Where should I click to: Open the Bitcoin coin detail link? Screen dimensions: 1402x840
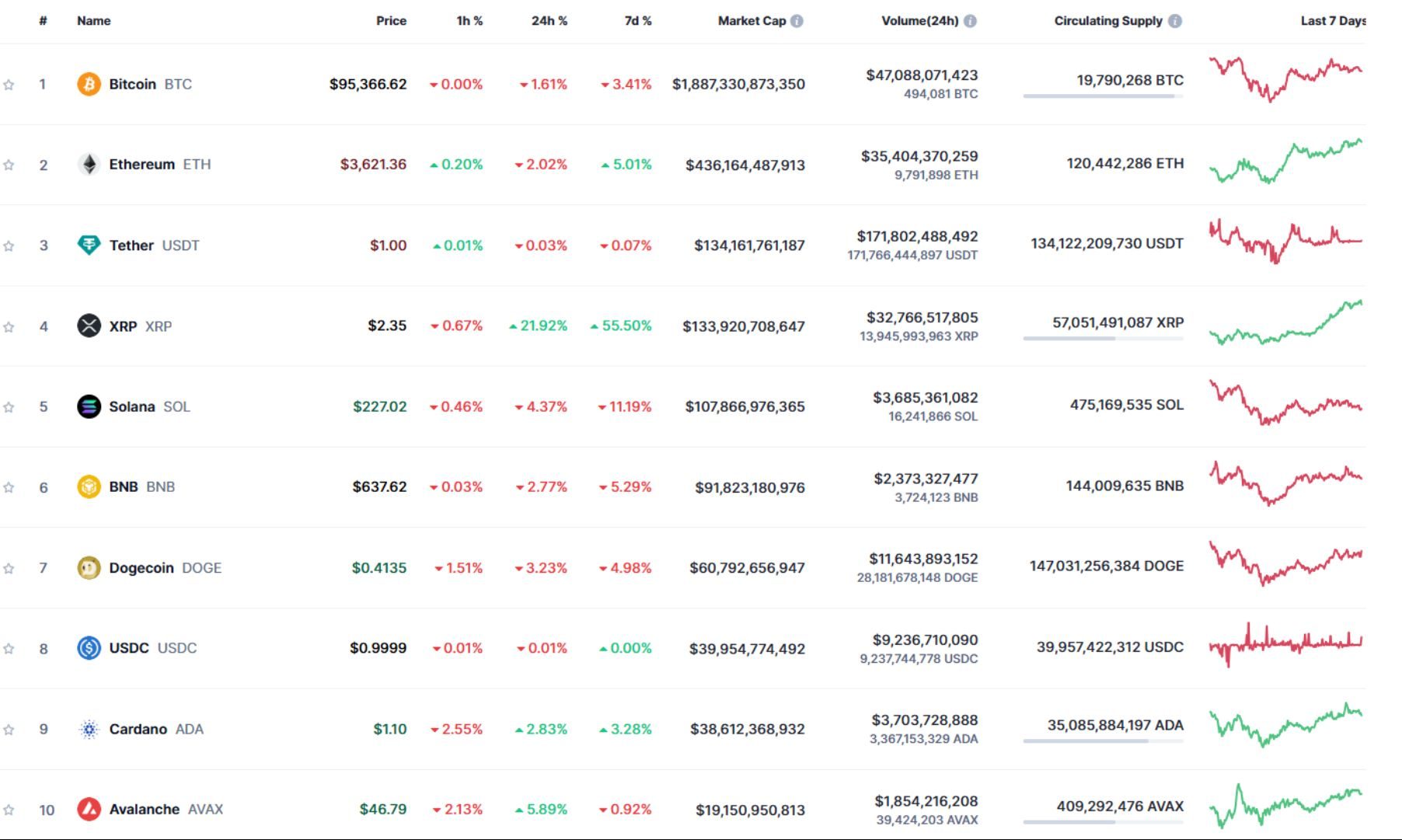point(132,84)
